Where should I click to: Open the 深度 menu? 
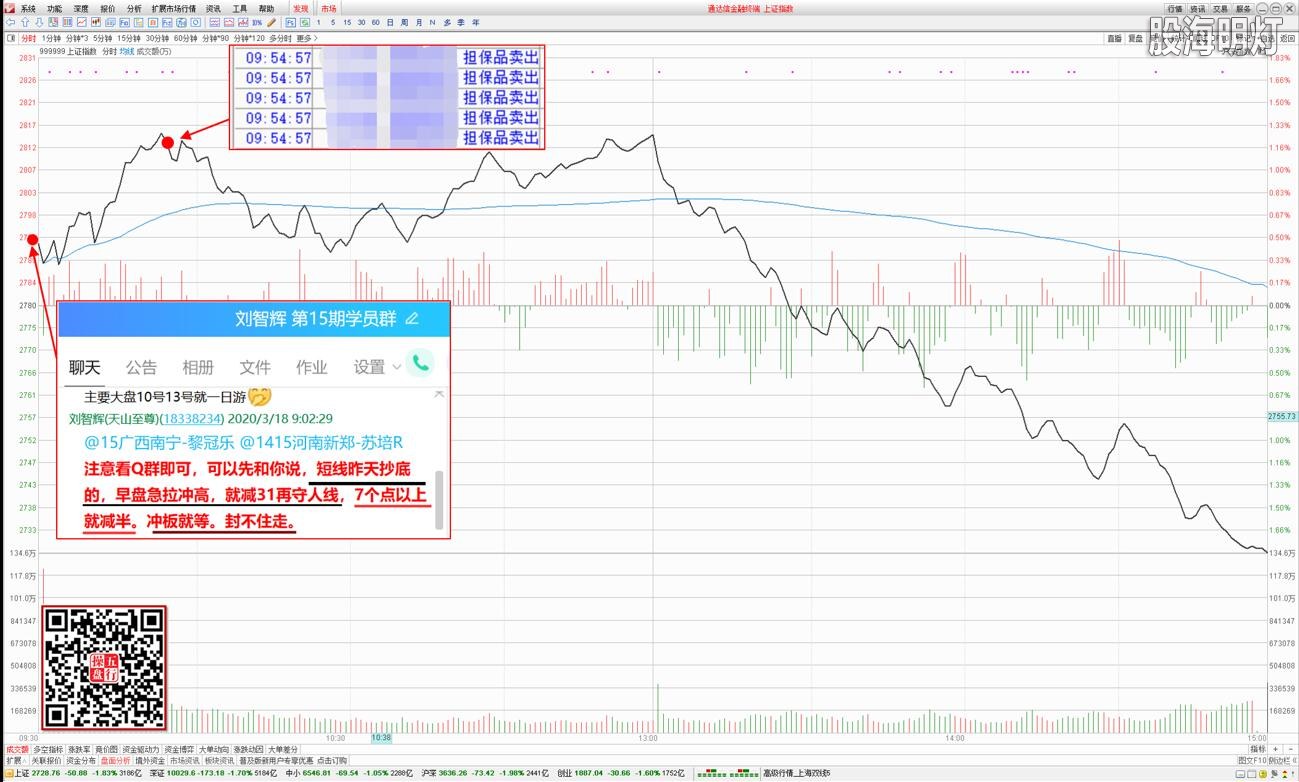coord(81,8)
